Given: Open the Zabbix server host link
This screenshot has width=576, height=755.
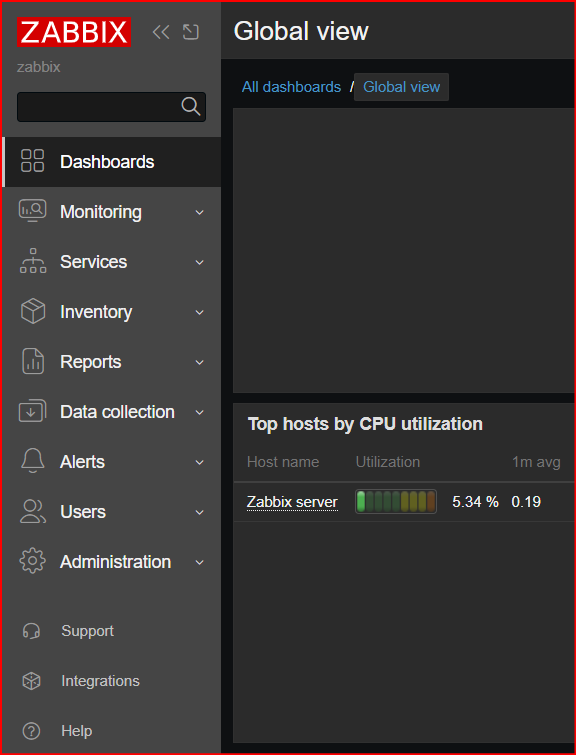Looking at the screenshot, I should (x=292, y=502).
